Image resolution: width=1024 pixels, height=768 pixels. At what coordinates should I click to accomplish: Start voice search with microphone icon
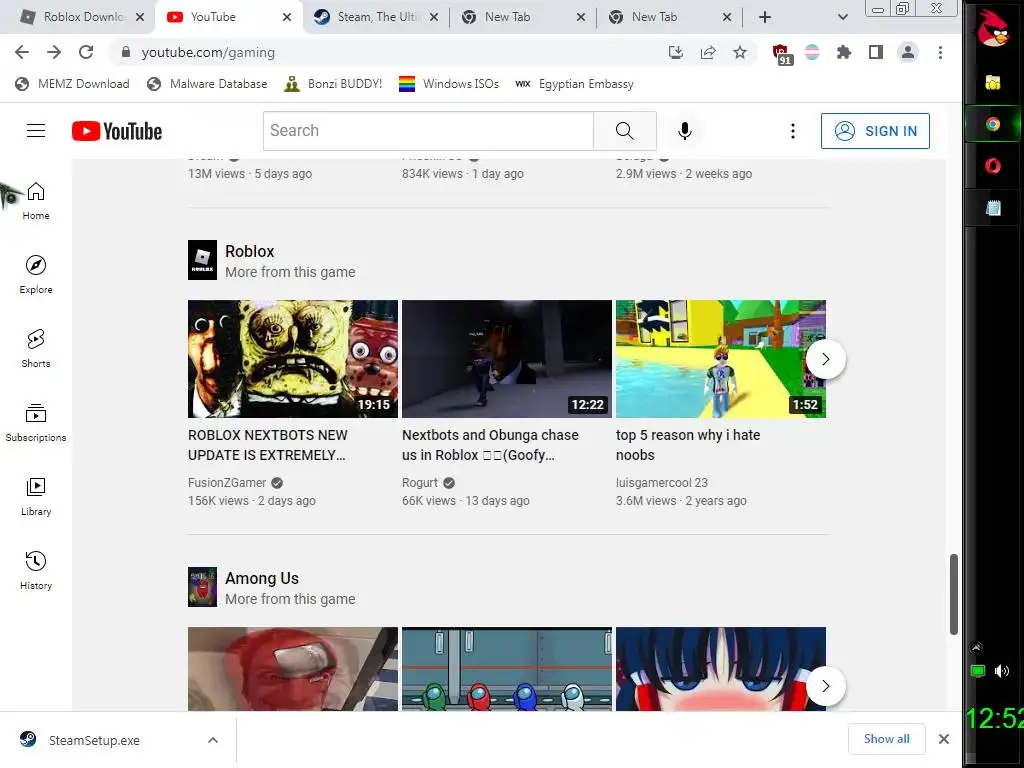[684, 131]
